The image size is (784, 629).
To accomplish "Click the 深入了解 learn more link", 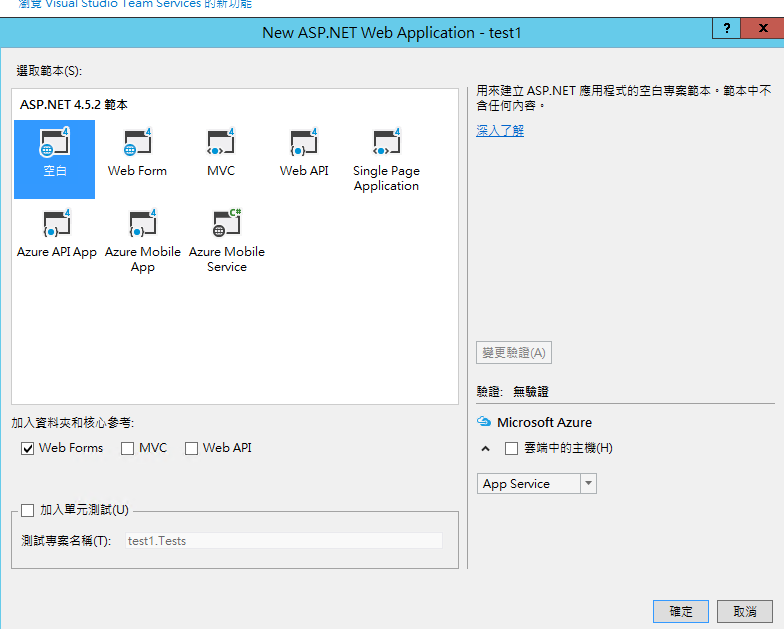I will 500,131.
